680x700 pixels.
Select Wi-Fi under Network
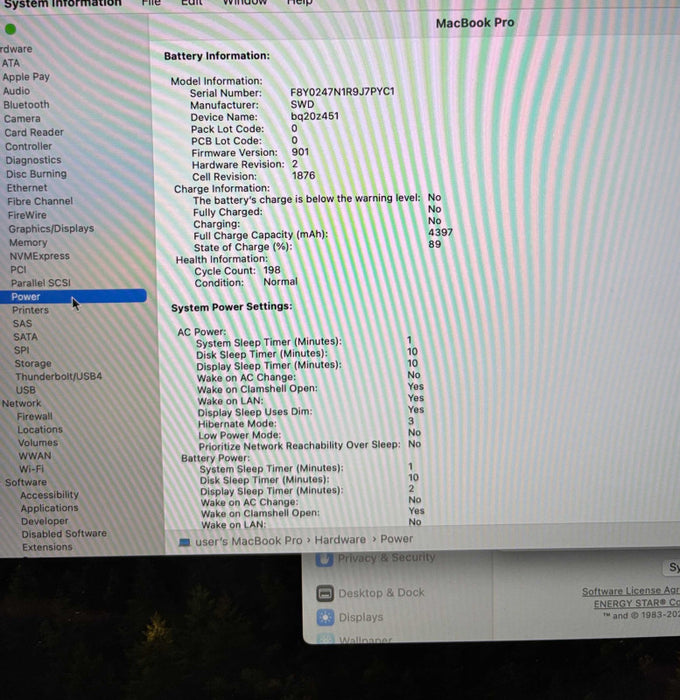coord(31,469)
